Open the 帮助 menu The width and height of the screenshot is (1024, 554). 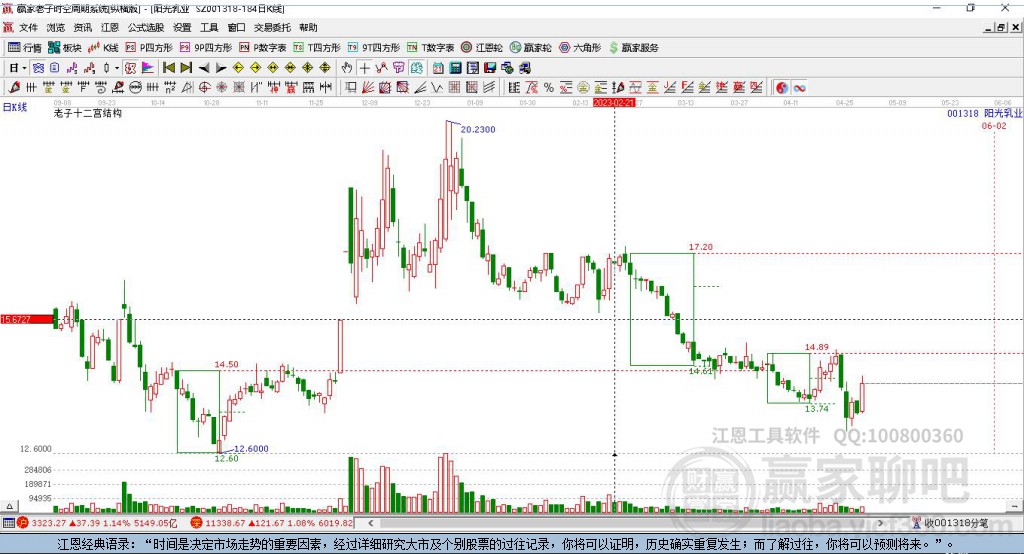pyautogui.click(x=308, y=27)
